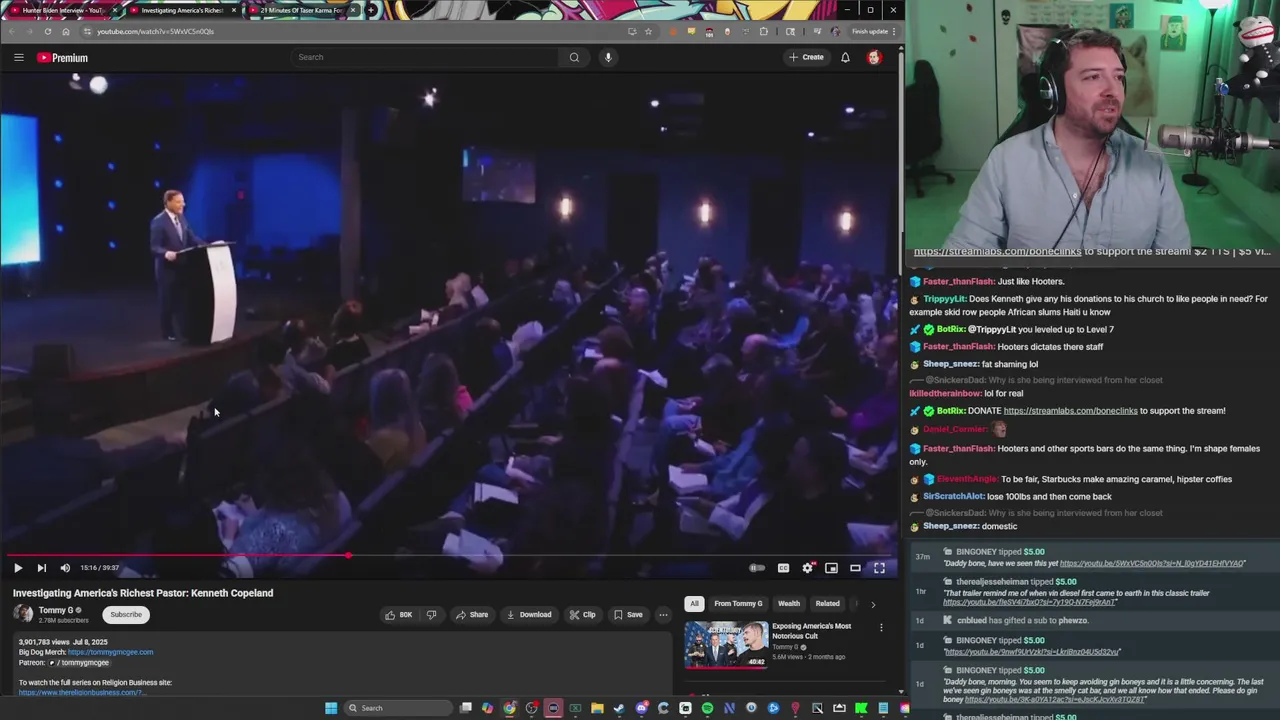Open the top streamlabs link above chat
Viewport: 1280px width, 720px height.
point(997,252)
